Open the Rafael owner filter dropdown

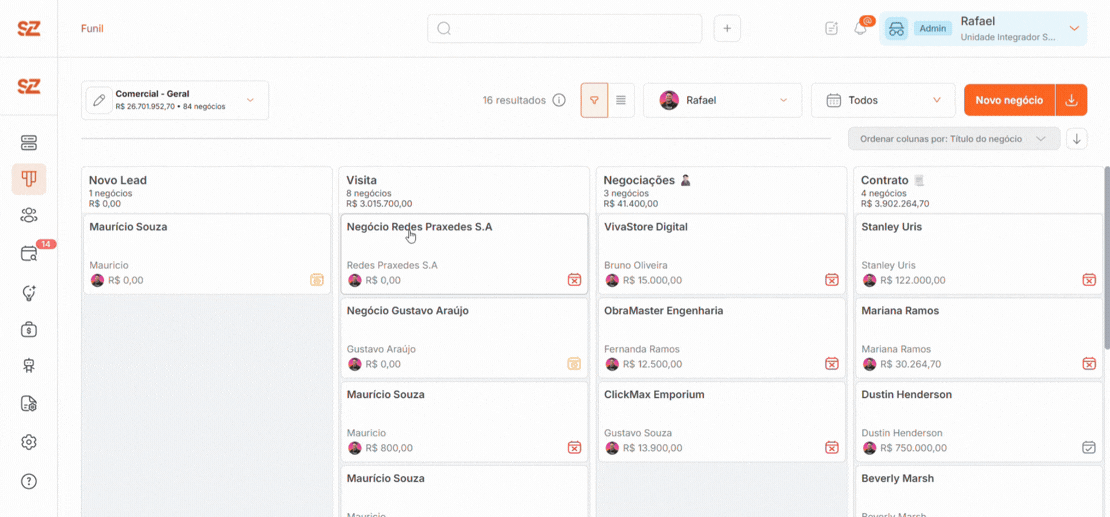722,101
